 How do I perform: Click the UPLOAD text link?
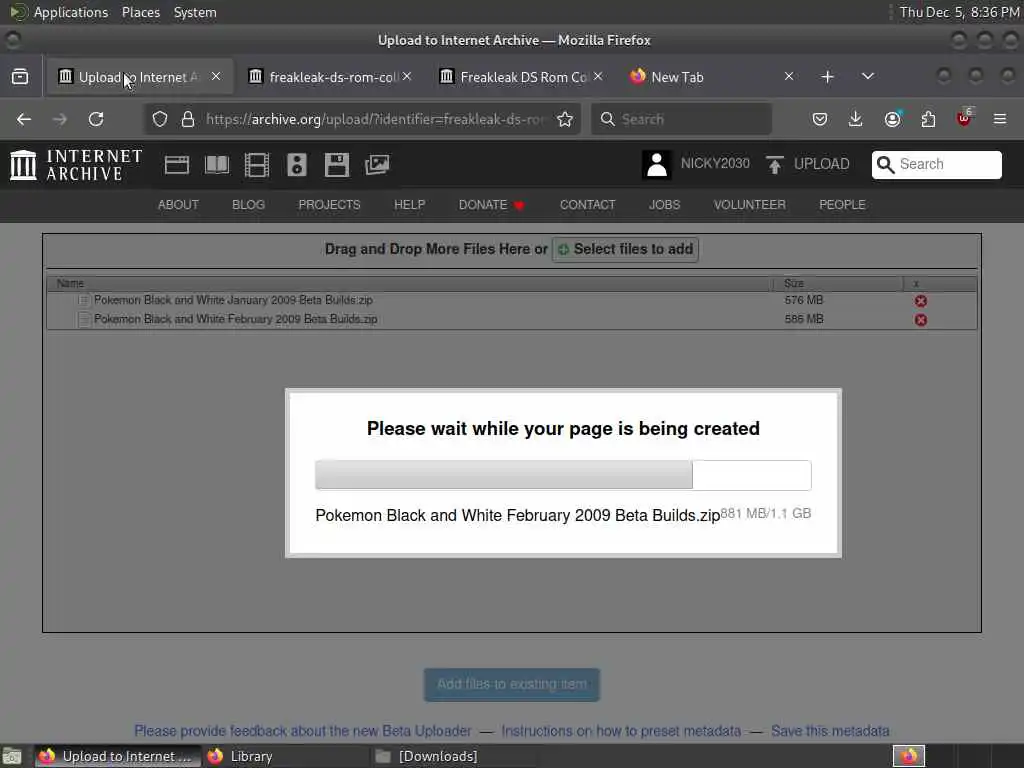pyautogui.click(x=822, y=164)
